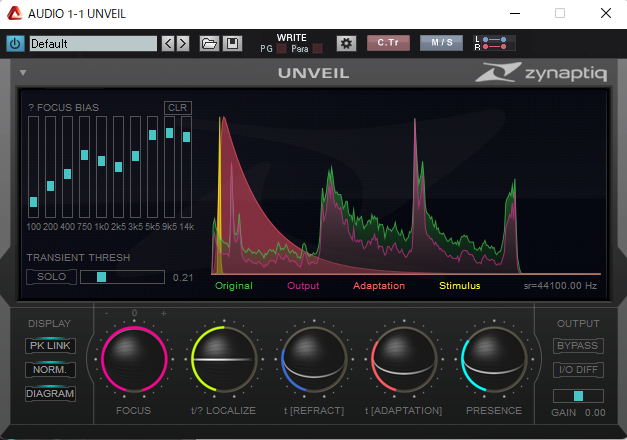Screen dimensions: 627x440
Task: Click the t/? LOCALIZE knob
Action: (224, 359)
